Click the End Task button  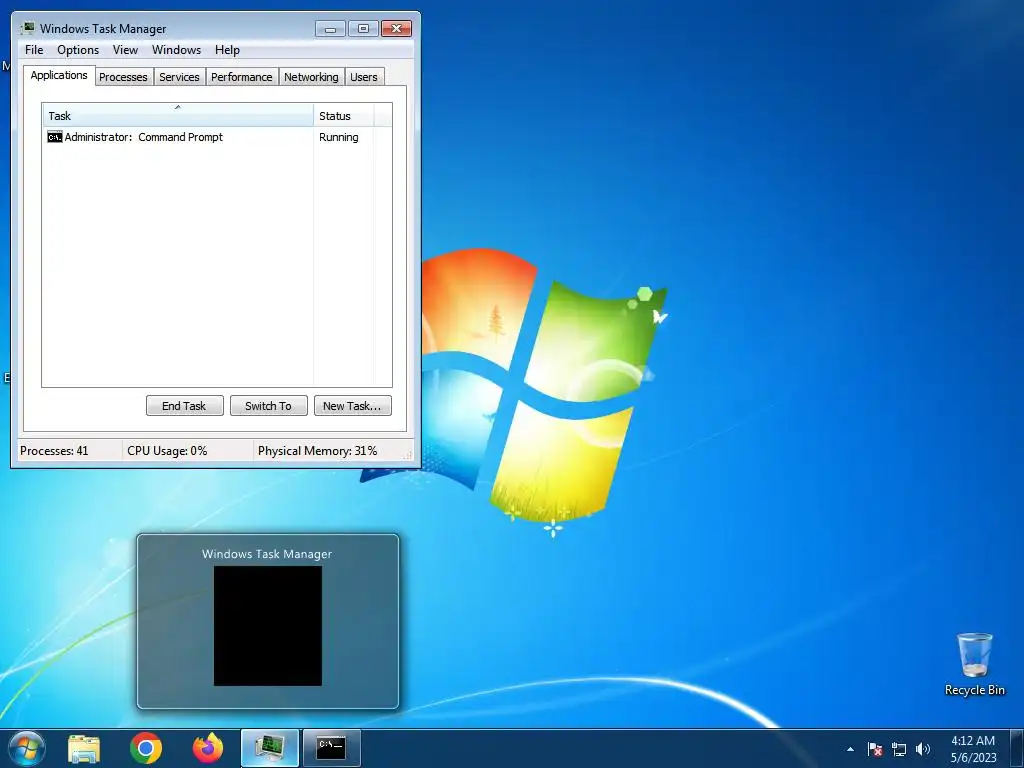click(184, 406)
